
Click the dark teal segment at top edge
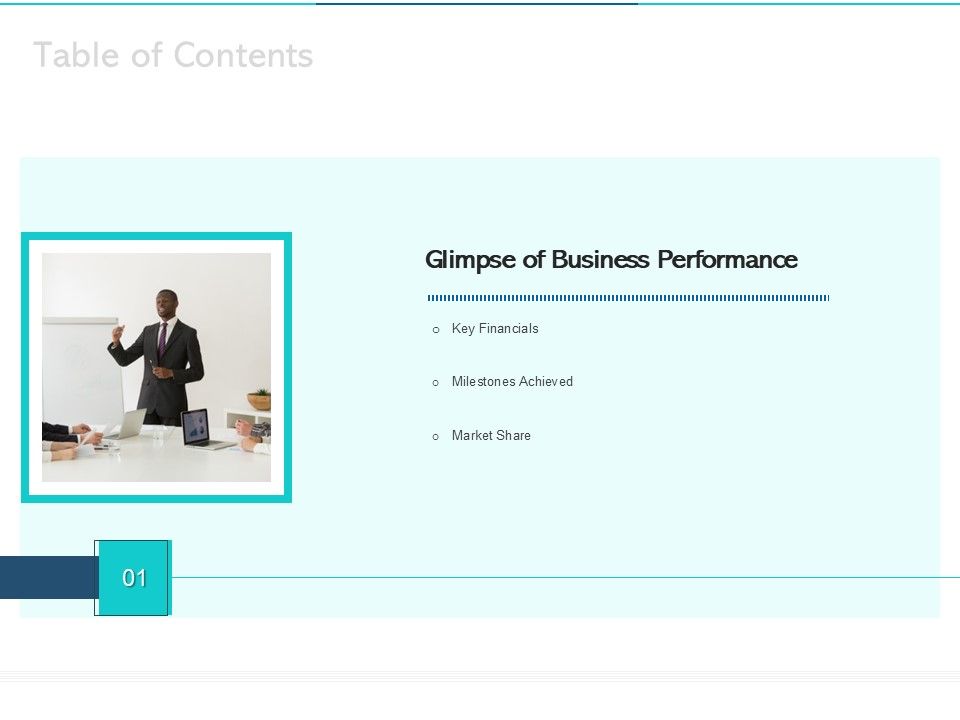point(476,3)
